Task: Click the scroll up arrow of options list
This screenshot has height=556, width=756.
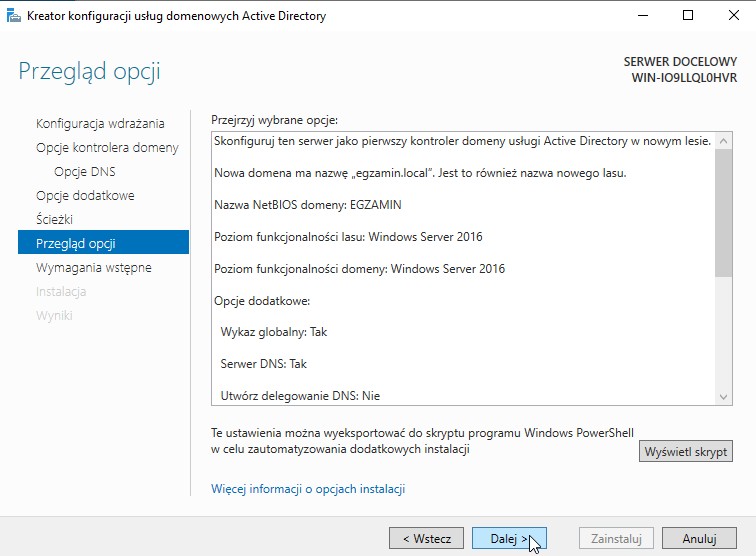Action: point(725,140)
